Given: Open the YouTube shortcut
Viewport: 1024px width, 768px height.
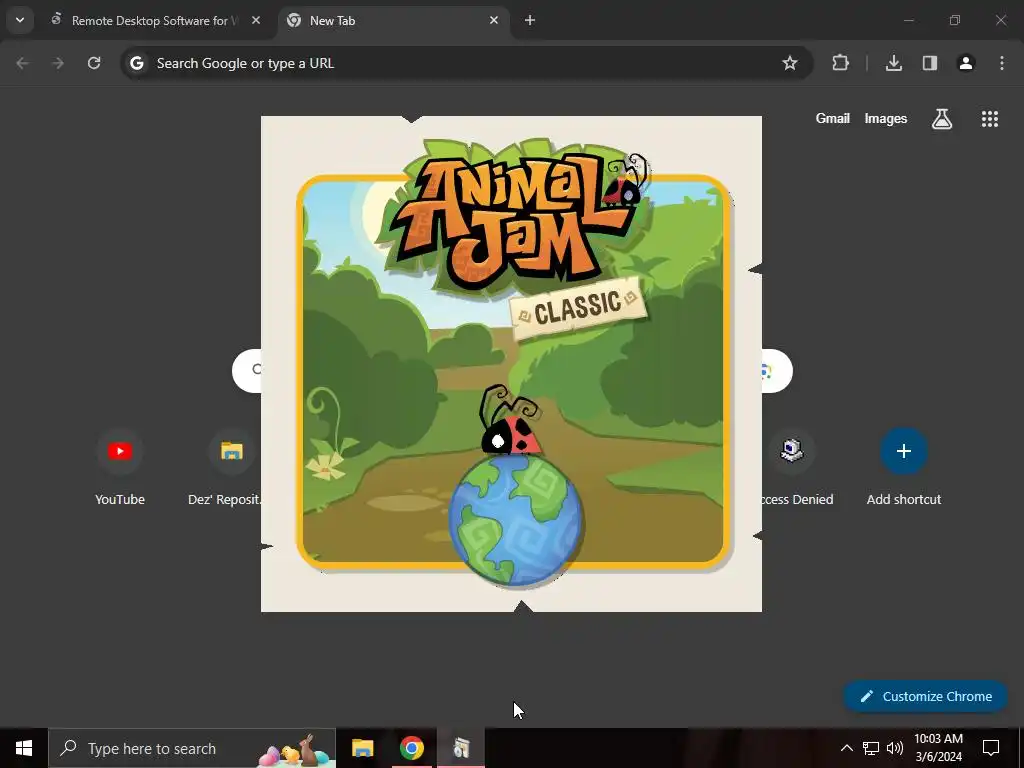Looking at the screenshot, I should [x=120, y=468].
